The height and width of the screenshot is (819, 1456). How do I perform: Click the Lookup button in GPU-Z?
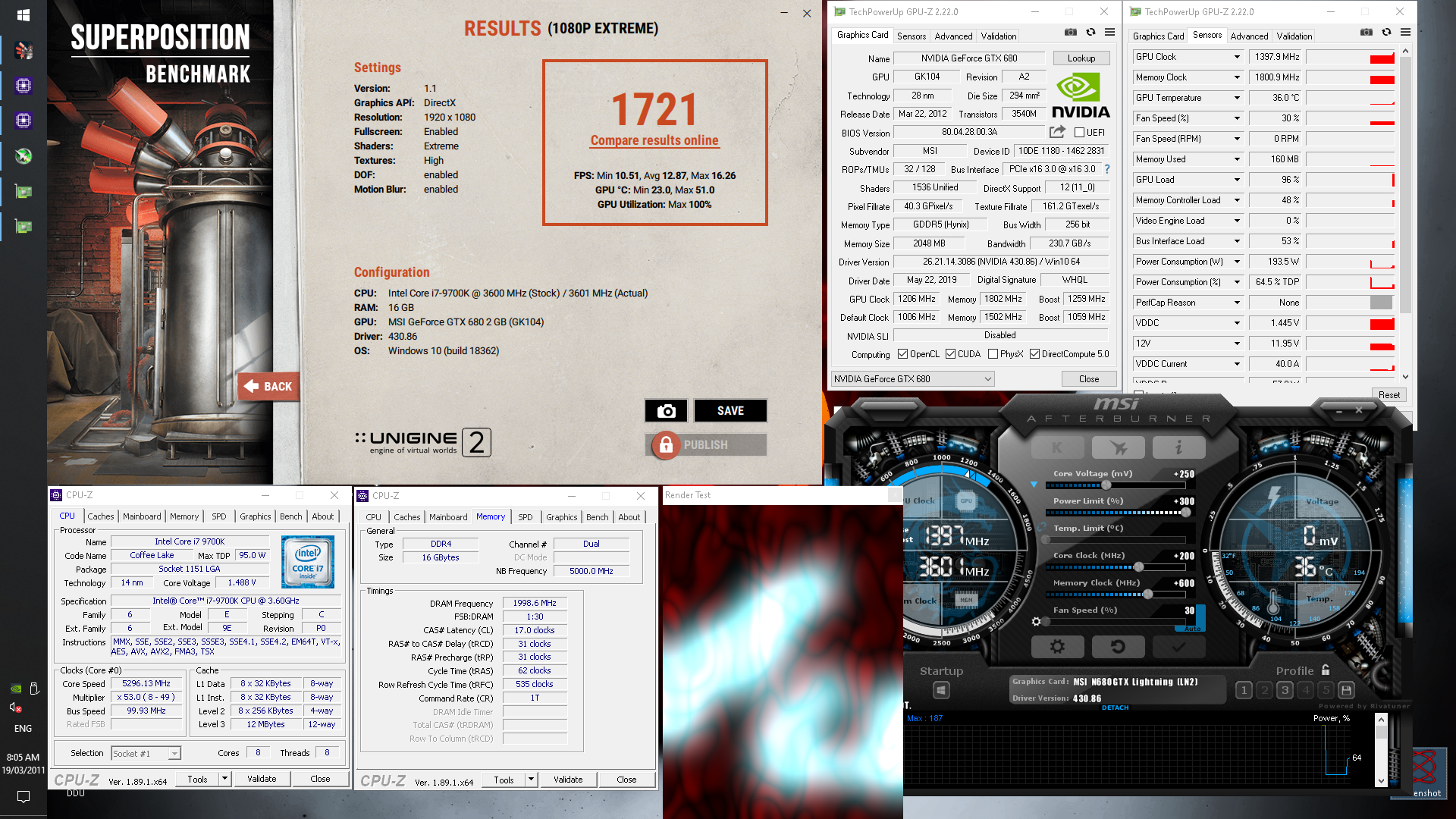click(1081, 58)
